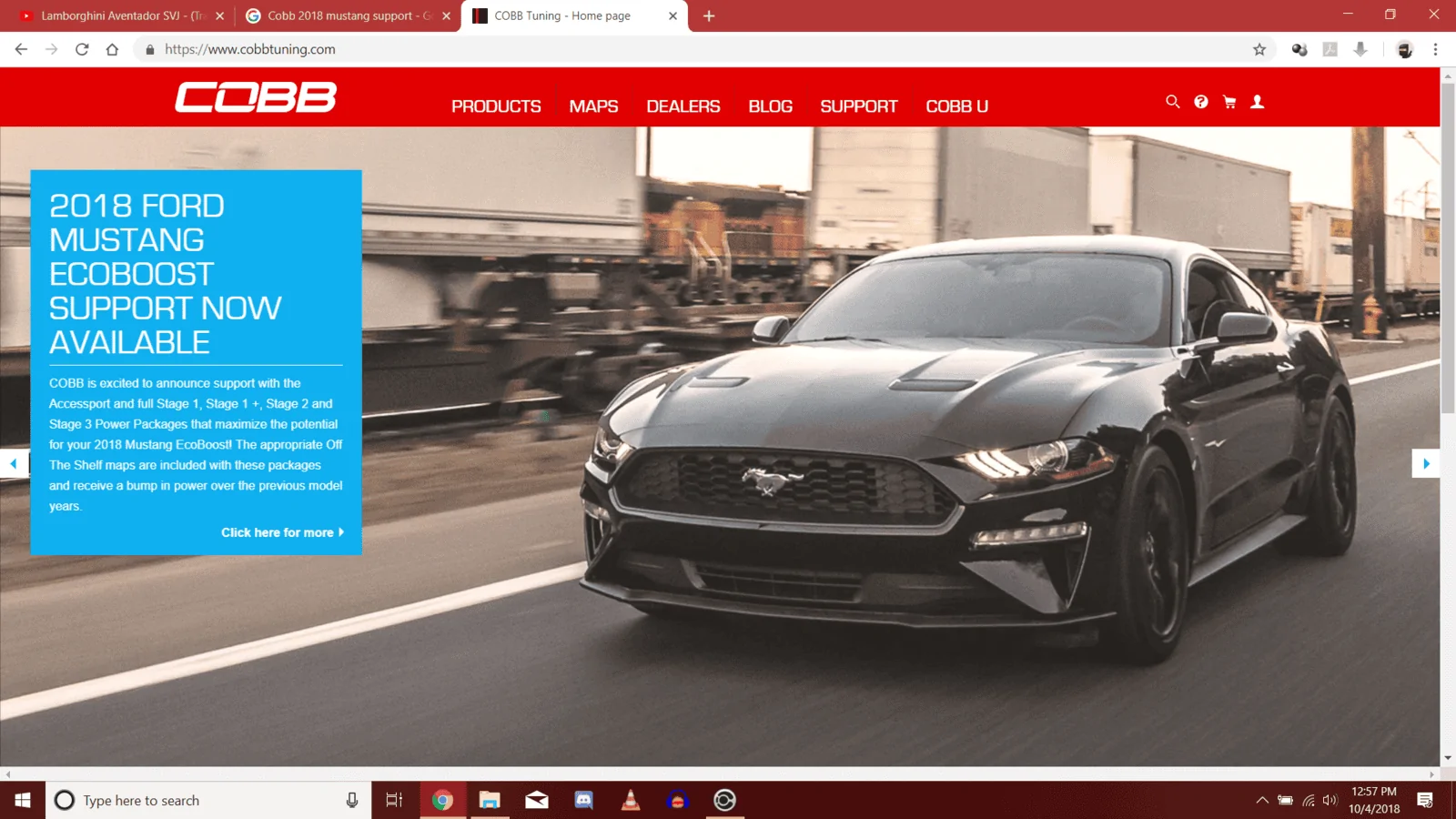Screen dimensions: 1456x819
Task: Click the Cortana microphone icon
Action: [x=352, y=800]
